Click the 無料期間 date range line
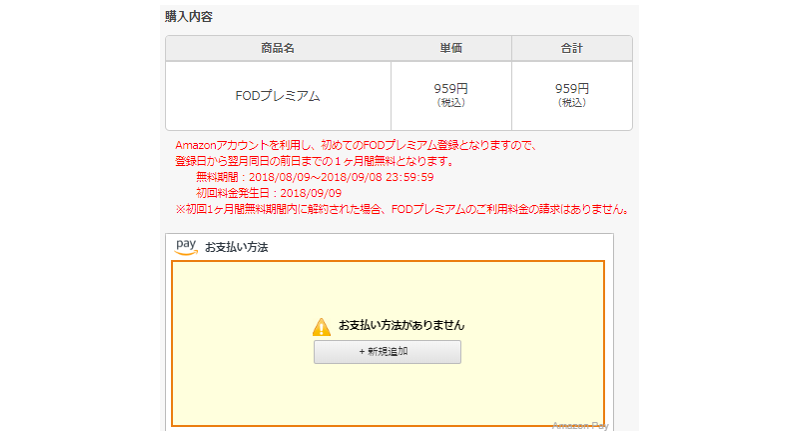Viewport: 800px width, 436px height. point(315,177)
